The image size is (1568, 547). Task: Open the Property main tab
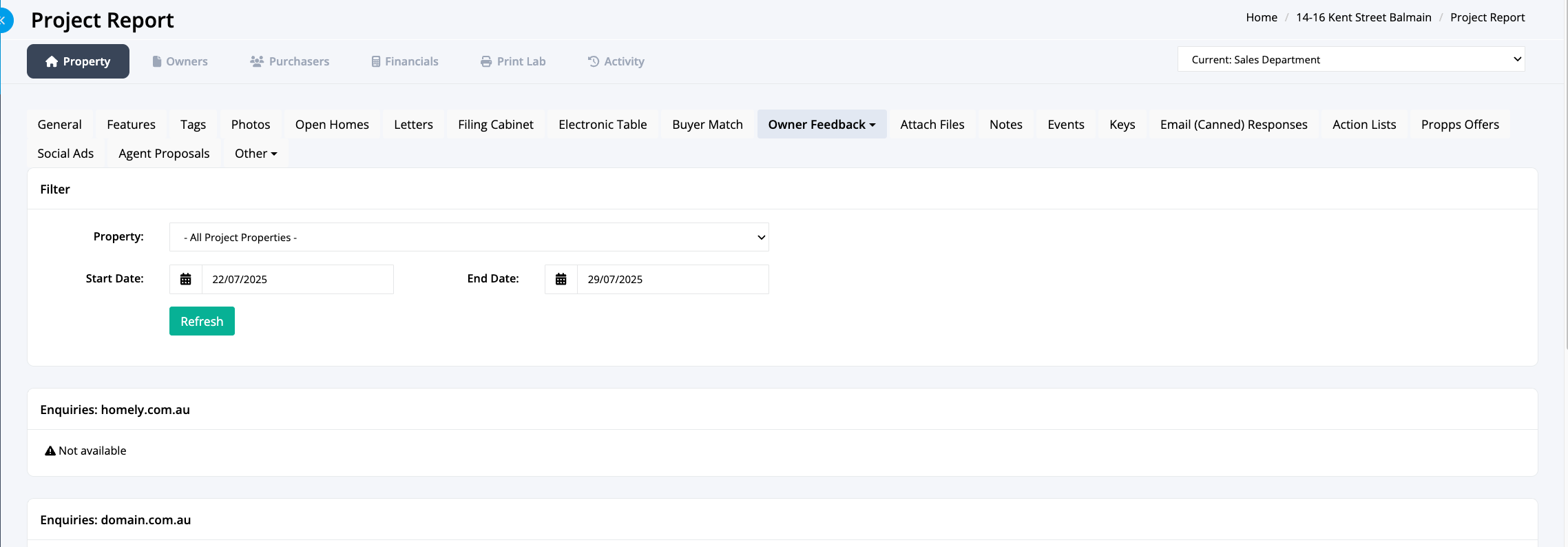click(78, 61)
